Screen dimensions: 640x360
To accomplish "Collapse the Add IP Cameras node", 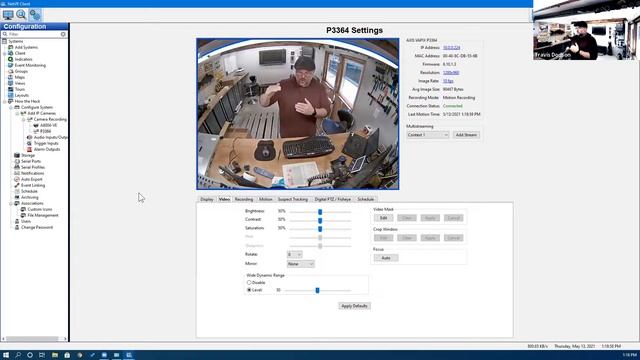I will (x=17, y=113).
